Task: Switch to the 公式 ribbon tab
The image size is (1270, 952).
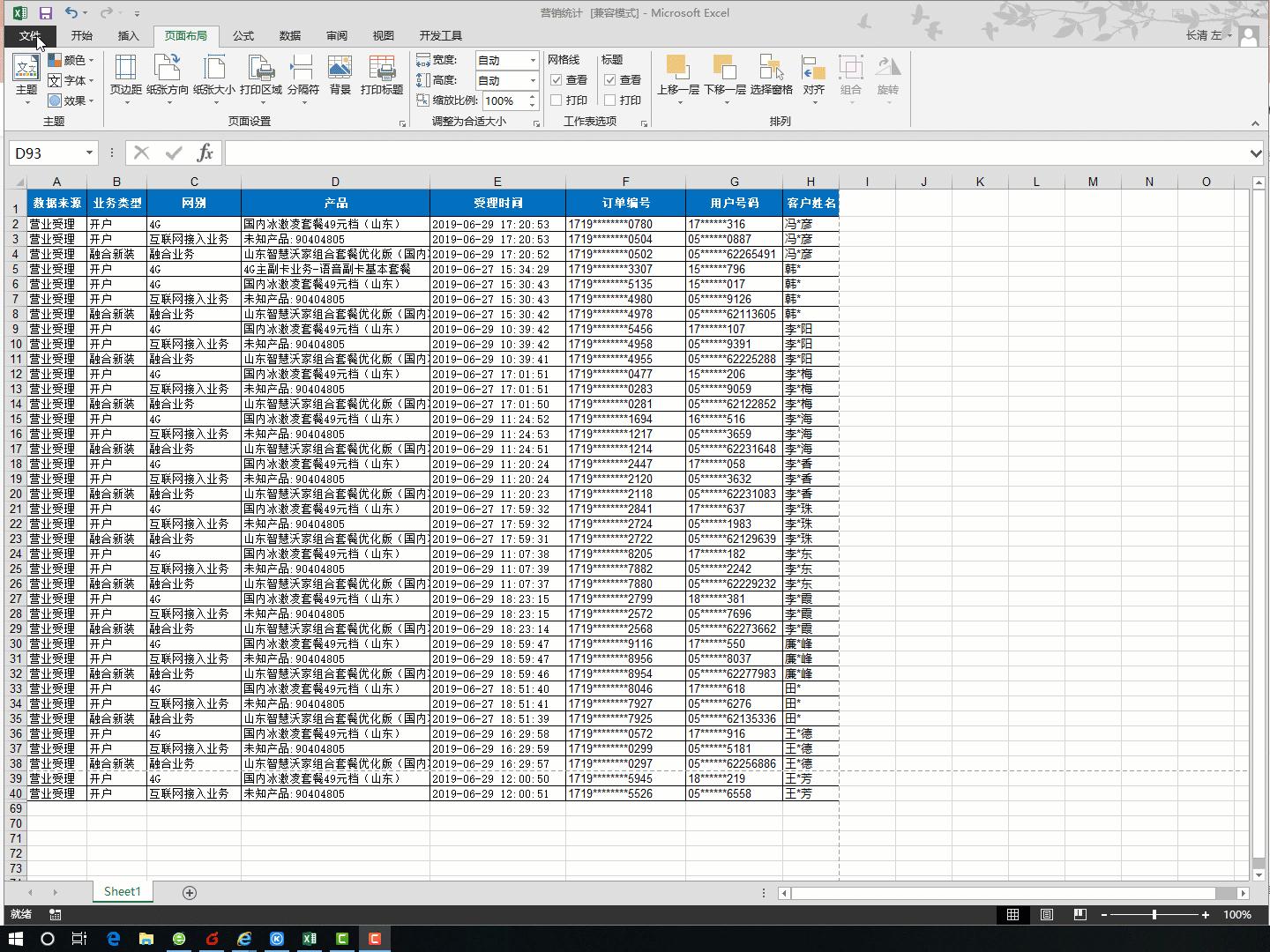Action: pyautogui.click(x=243, y=36)
